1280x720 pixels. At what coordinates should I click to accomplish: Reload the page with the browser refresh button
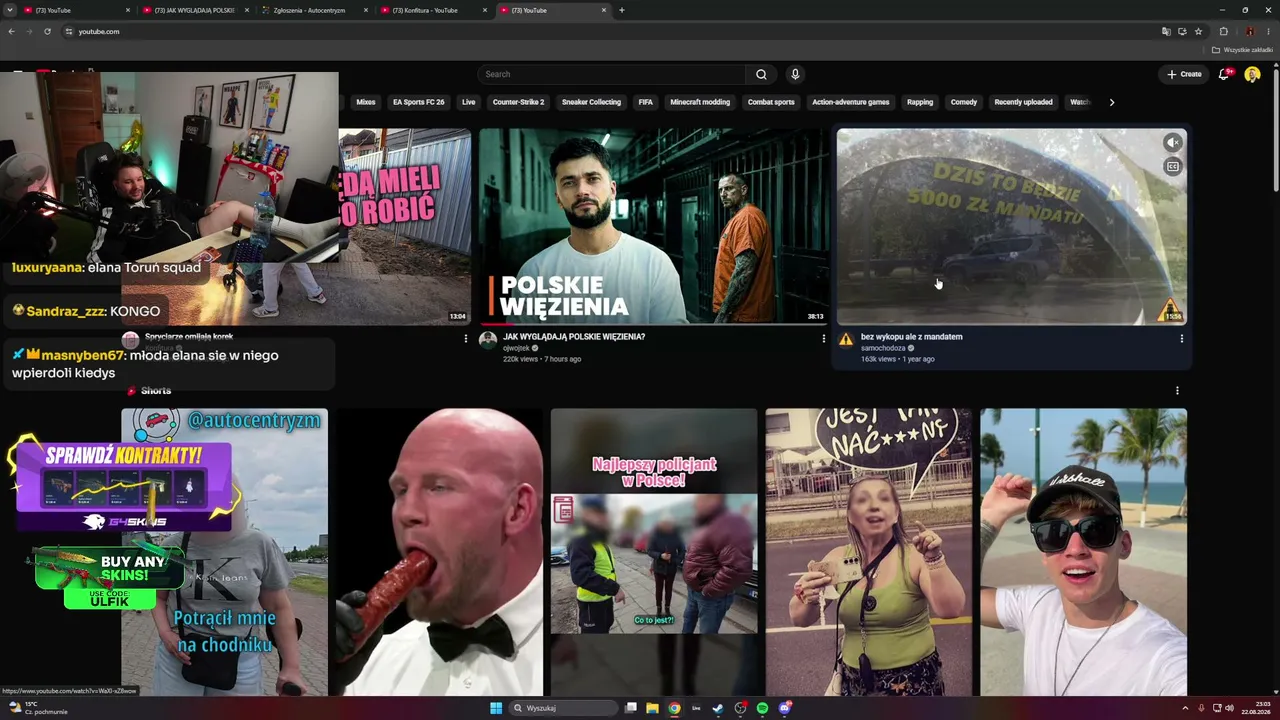47,31
